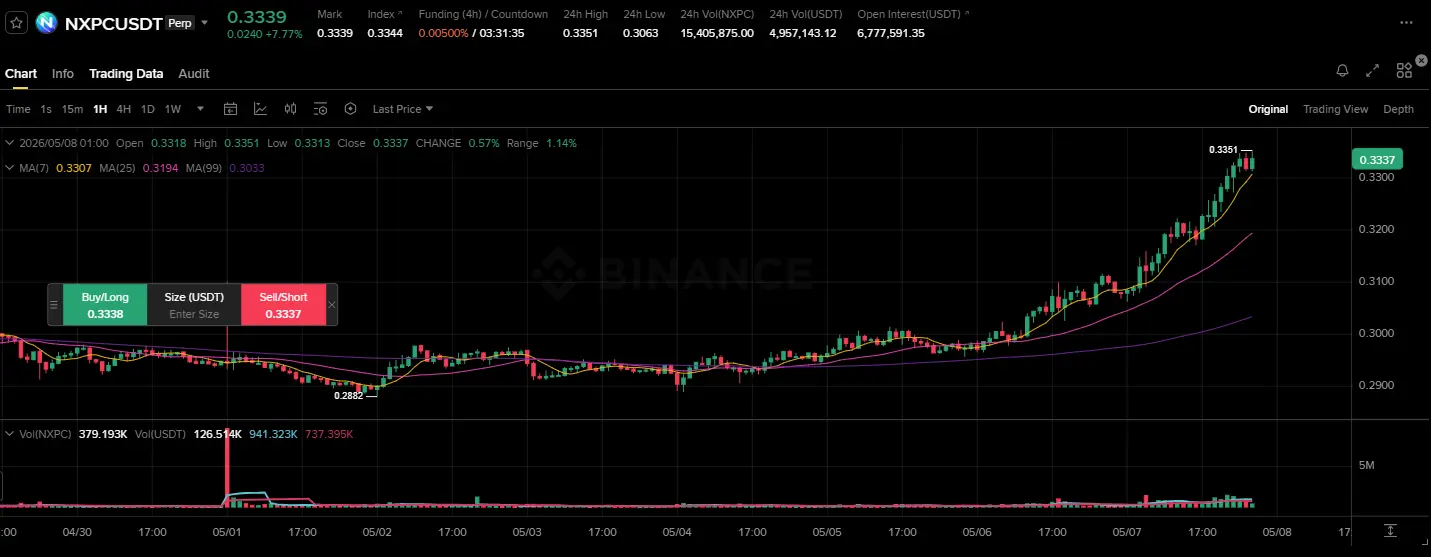Click the Sell/Short 0.3337 button
Image resolution: width=1431 pixels, height=557 pixels.
(283, 305)
